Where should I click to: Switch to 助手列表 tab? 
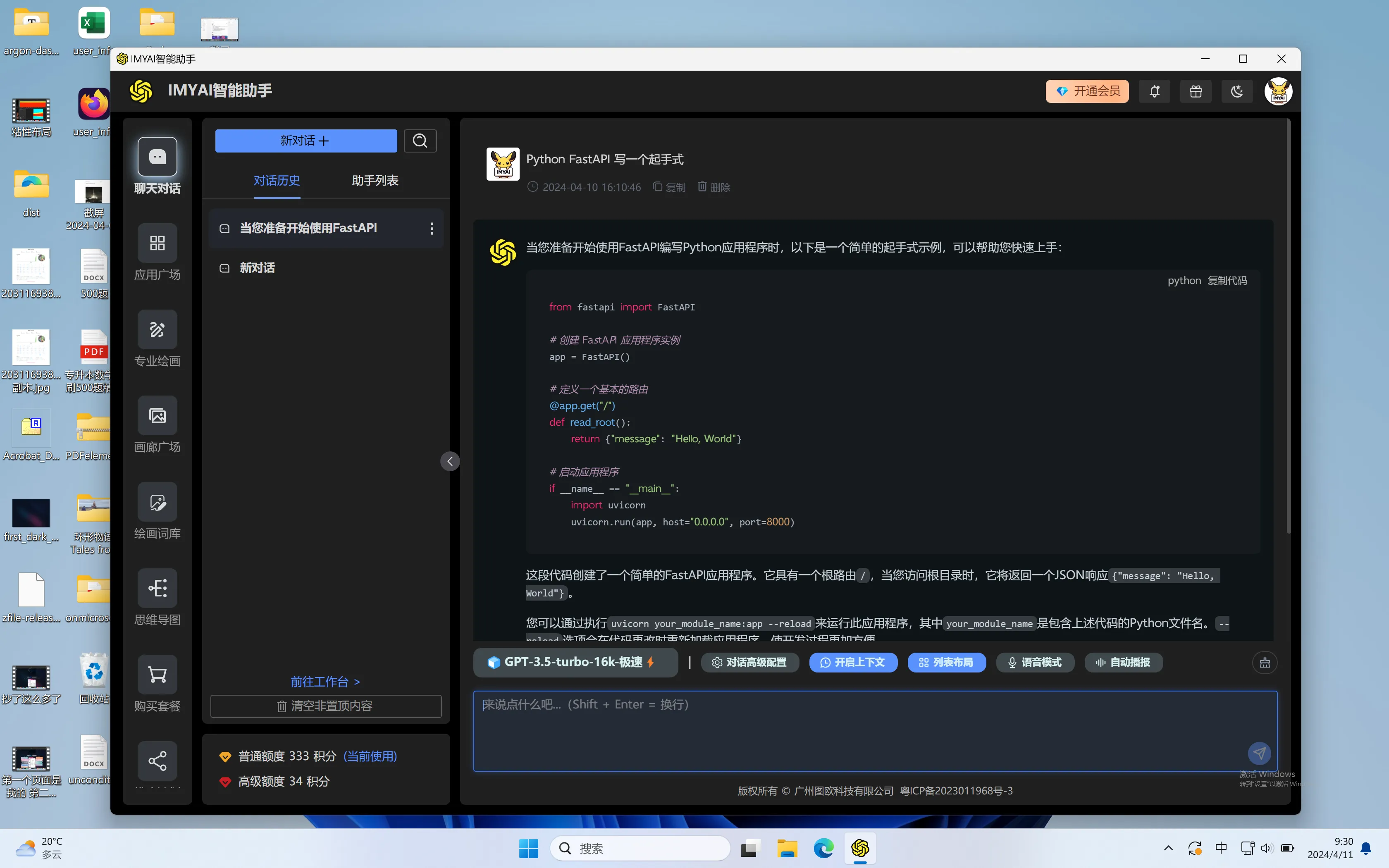pyautogui.click(x=375, y=181)
